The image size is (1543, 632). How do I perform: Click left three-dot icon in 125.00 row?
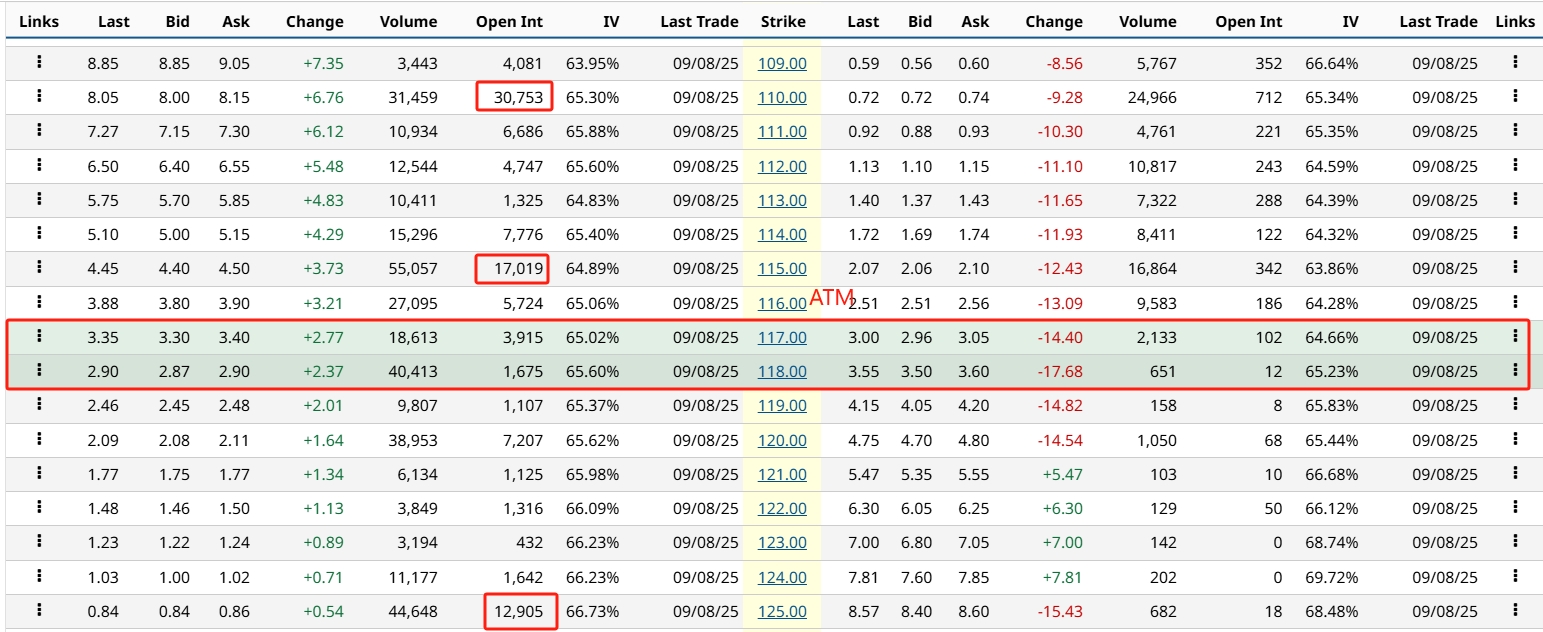point(39,610)
